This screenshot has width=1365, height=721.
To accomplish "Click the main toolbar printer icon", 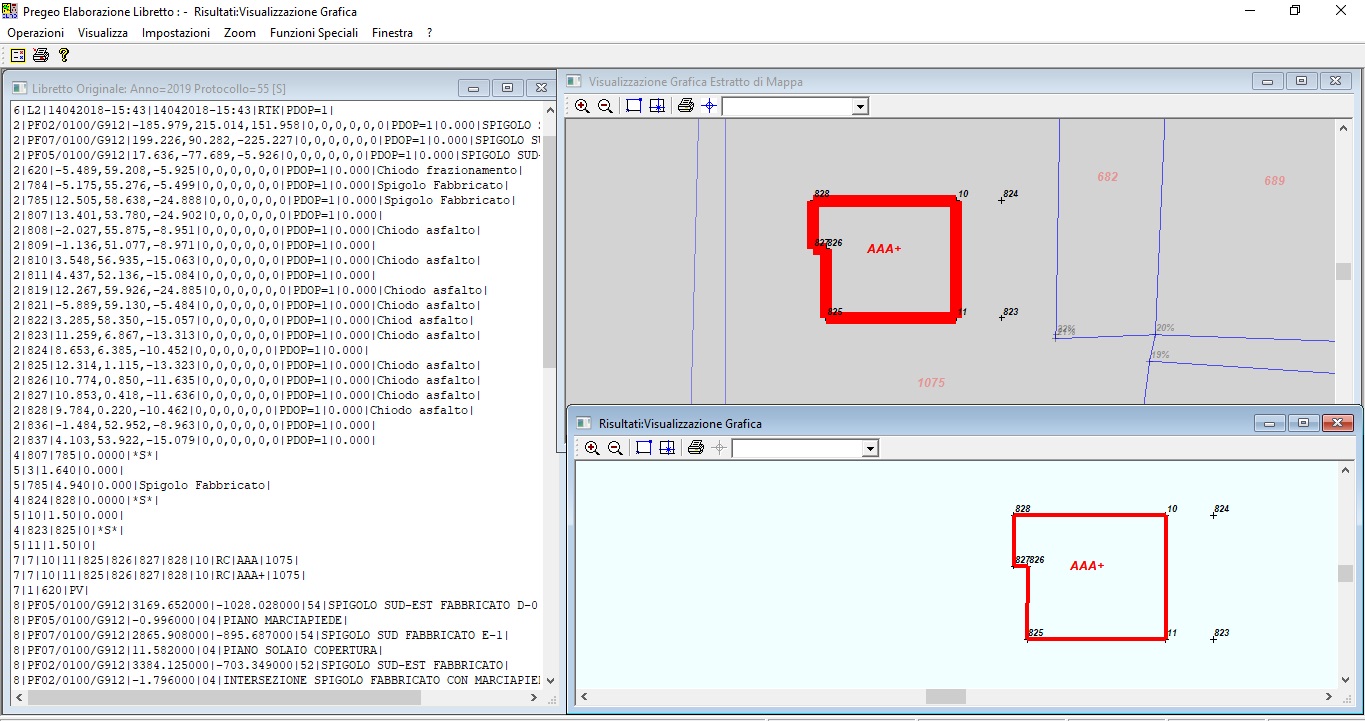I will (41, 55).
